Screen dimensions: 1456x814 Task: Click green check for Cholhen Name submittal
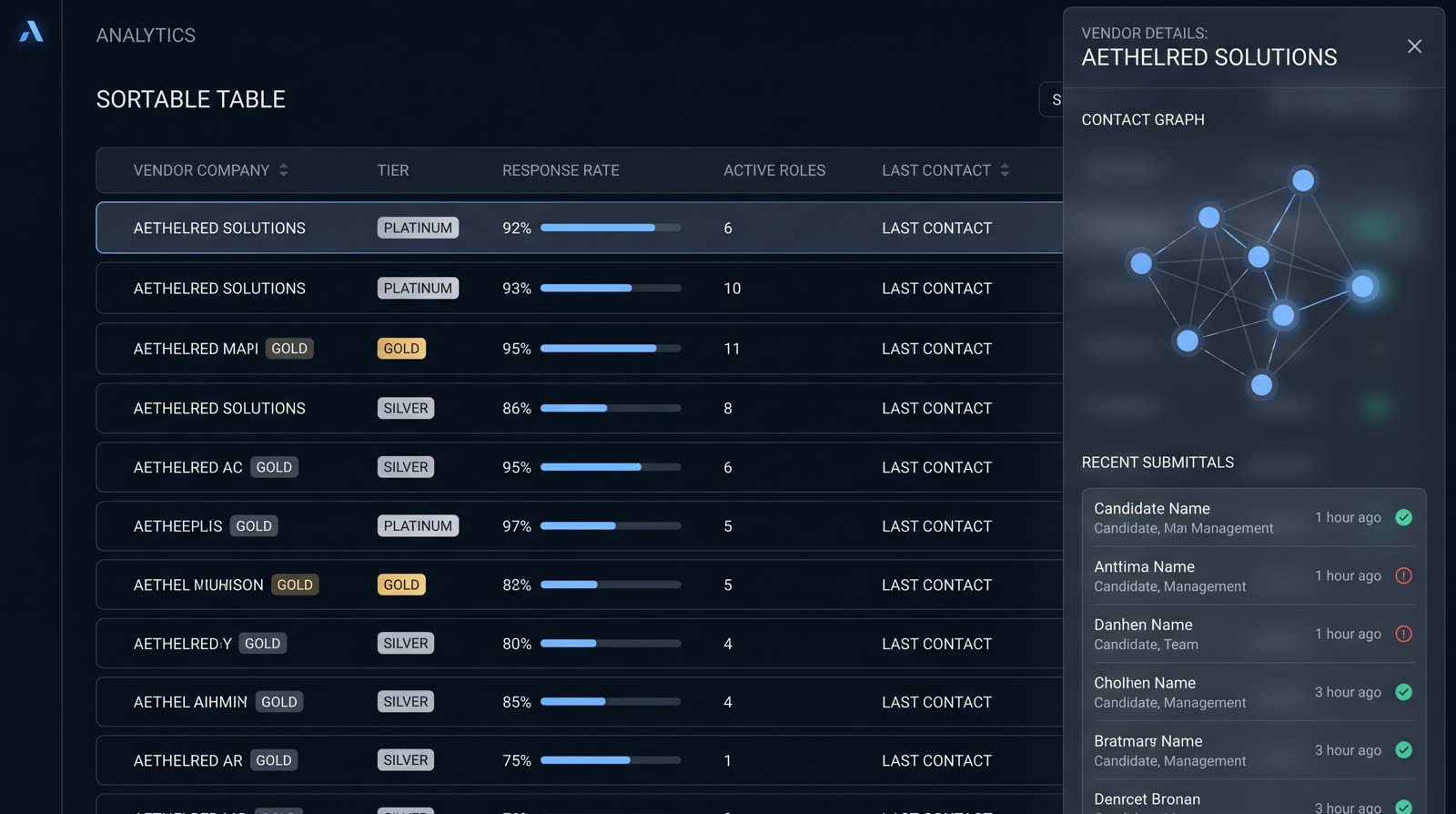1404,692
